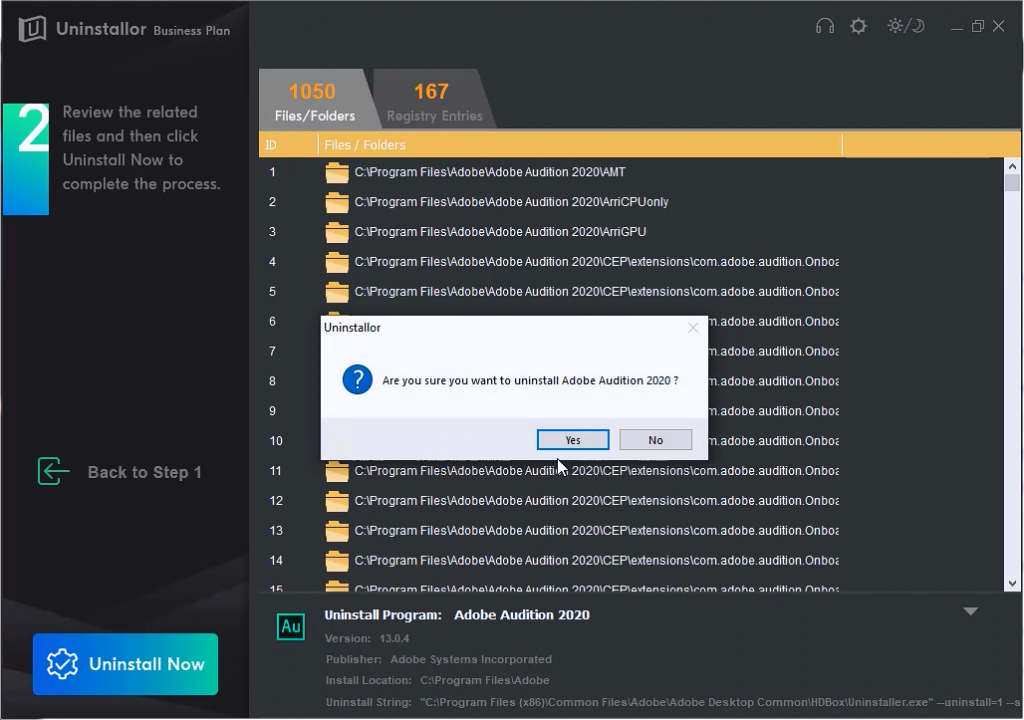This screenshot has height=720, width=1024.
Task: Select the path text in row 13
Action: coord(597,531)
